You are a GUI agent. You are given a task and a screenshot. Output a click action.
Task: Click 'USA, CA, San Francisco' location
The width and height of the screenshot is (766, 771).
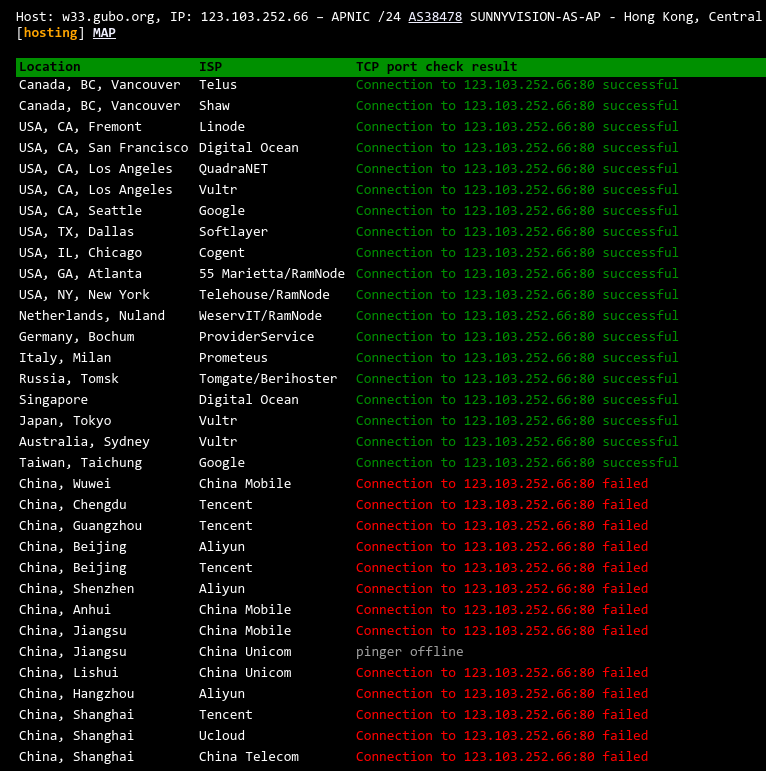click(103, 148)
